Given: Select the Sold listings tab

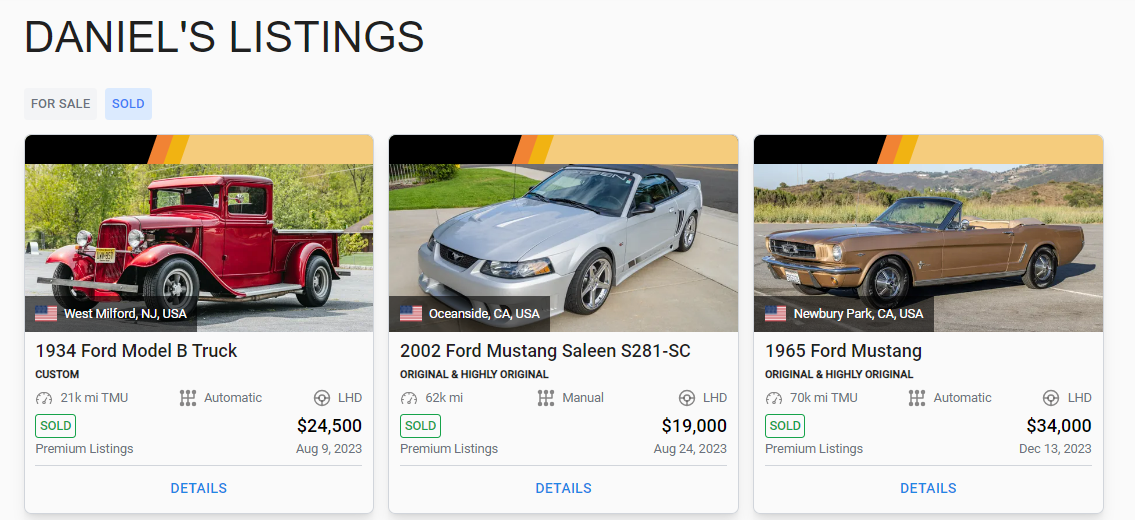Looking at the screenshot, I should point(128,104).
